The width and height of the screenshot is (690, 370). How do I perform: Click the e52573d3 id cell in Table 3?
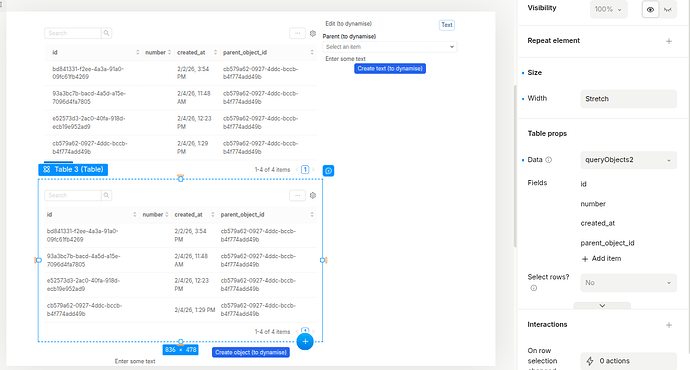(83, 285)
